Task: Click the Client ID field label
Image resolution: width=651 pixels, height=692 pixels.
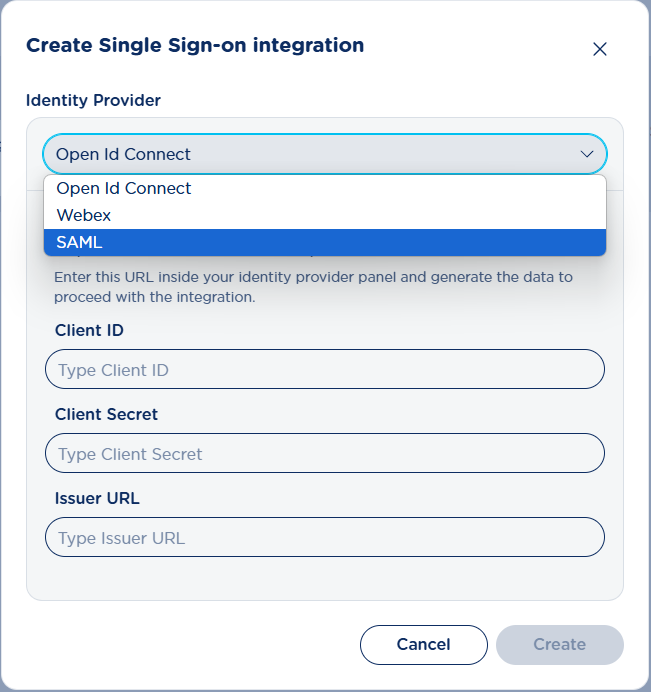Action: pyautogui.click(x=90, y=330)
